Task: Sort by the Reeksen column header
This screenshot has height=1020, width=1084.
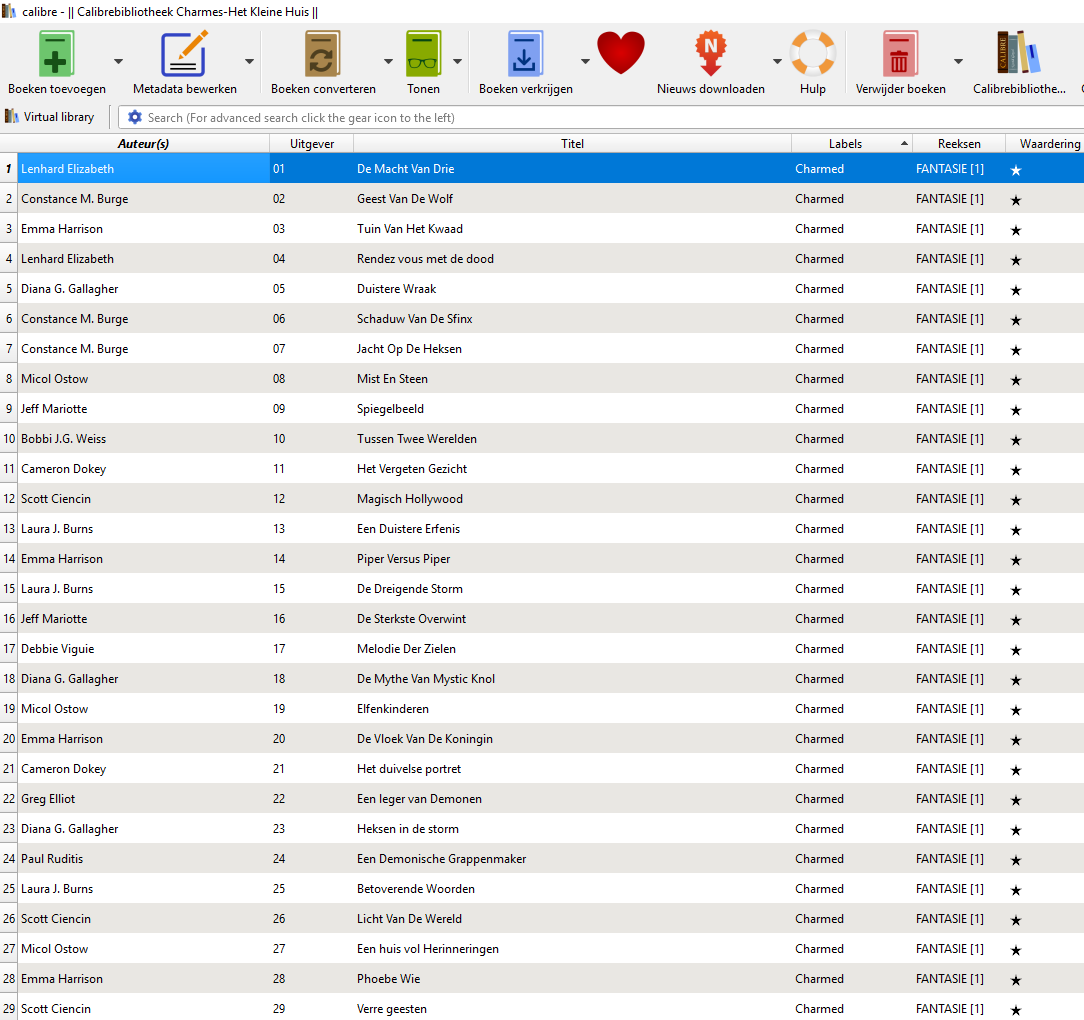Action: pos(959,144)
